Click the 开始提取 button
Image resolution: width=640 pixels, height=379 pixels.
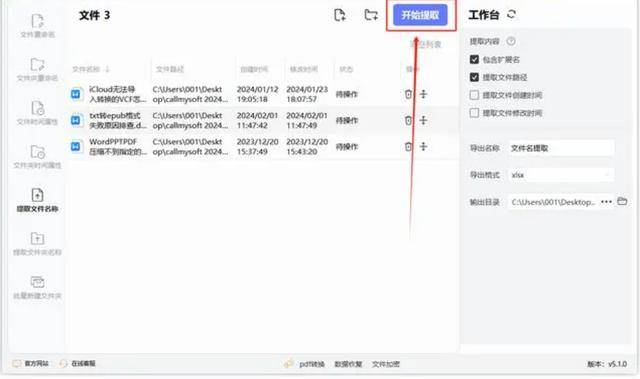coord(420,15)
